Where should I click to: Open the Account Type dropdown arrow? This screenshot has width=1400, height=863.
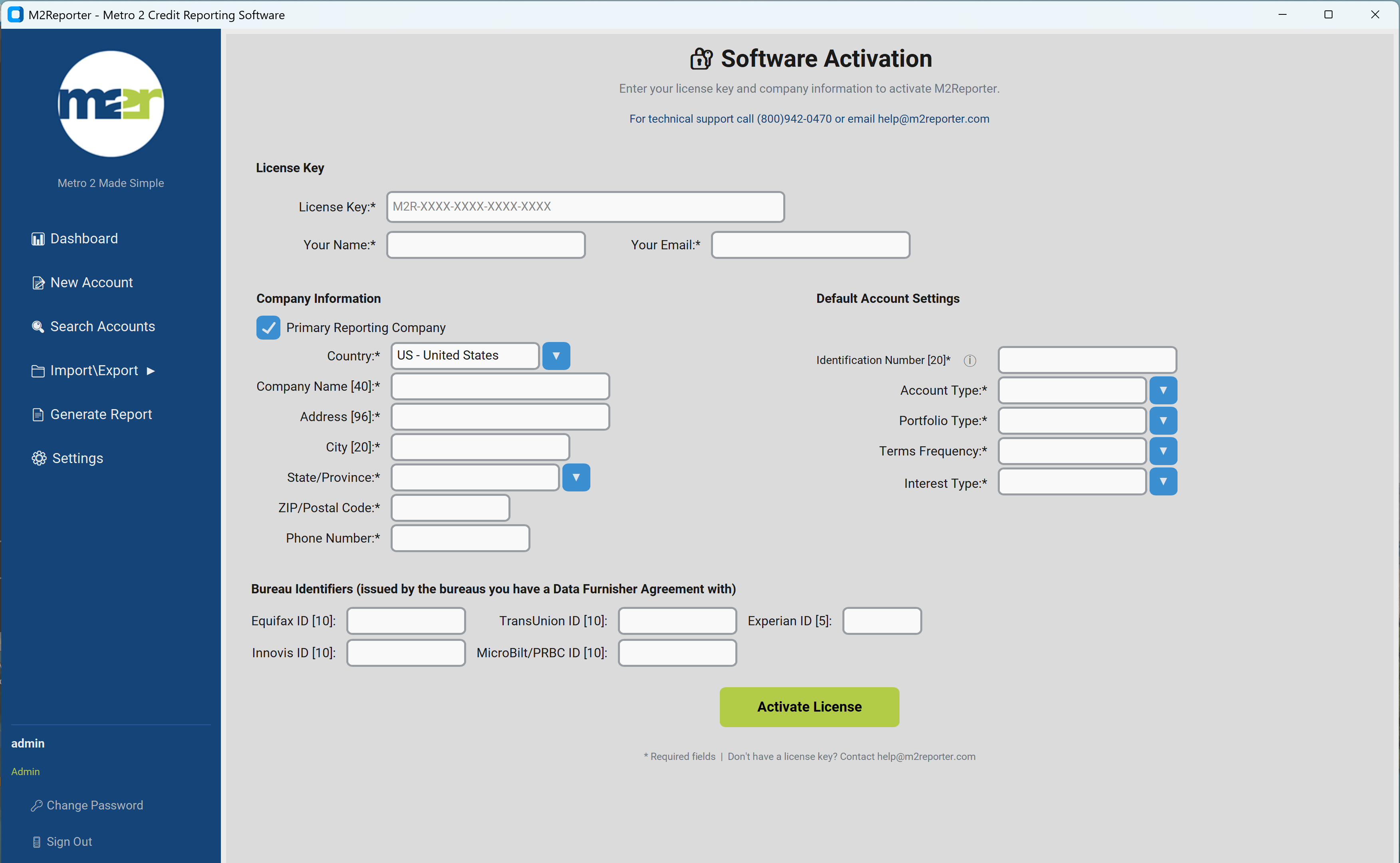pyautogui.click(x=1163, y=390)
